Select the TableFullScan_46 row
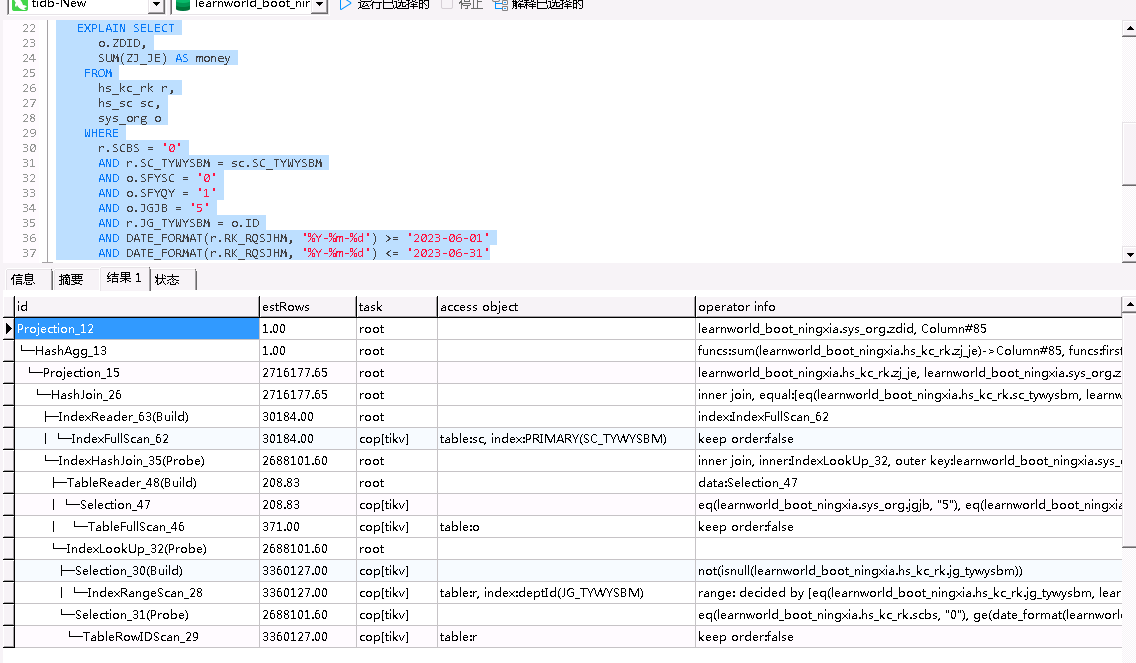The image size is (1136, 663). [135, 527]
